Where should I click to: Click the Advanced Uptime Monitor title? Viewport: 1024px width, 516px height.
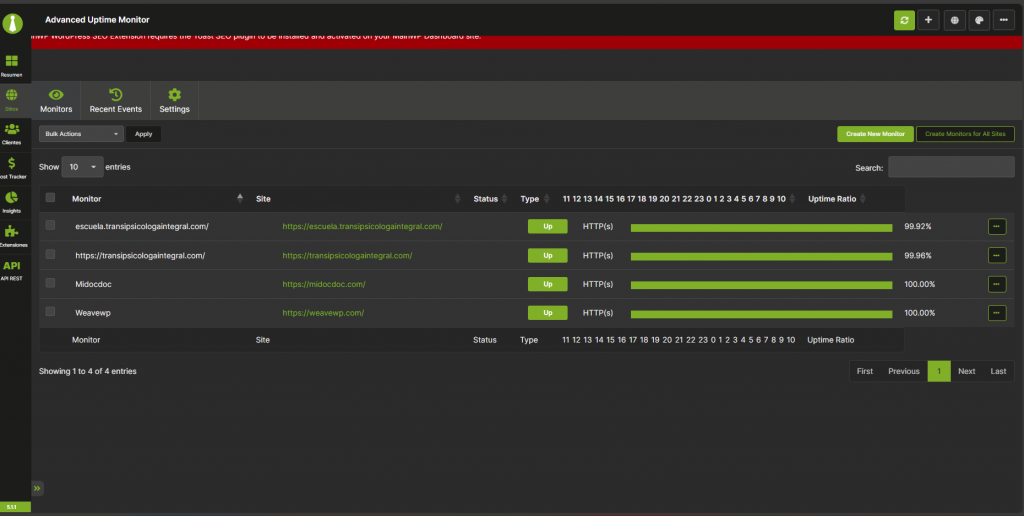point(97,20)
